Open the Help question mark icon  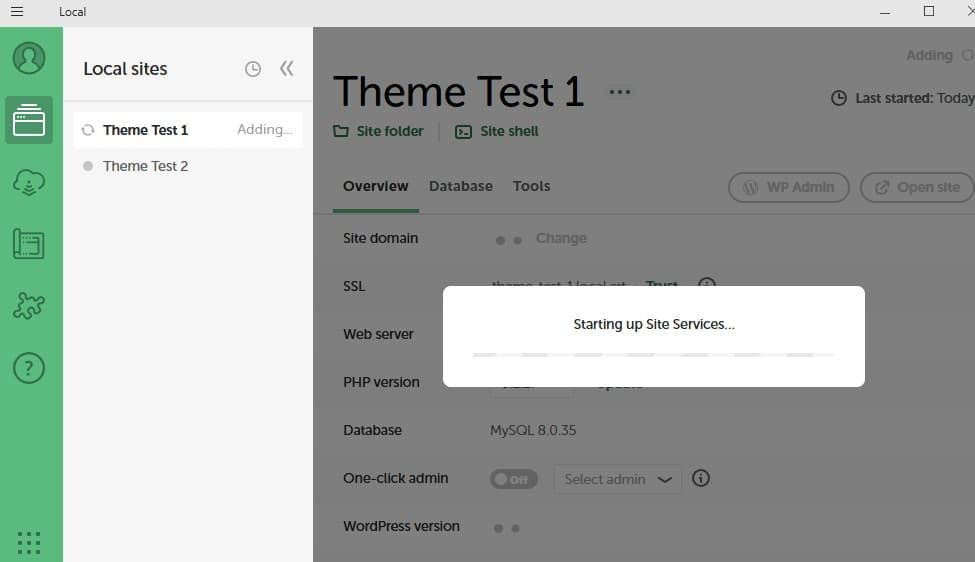click(x=29, y=368)
